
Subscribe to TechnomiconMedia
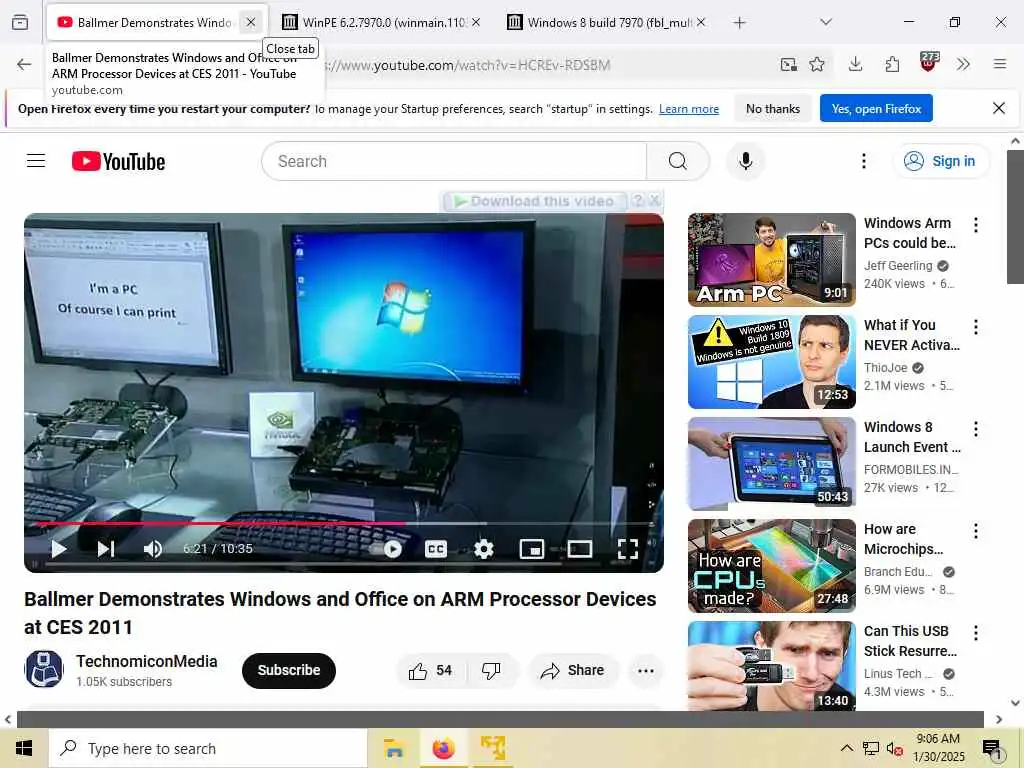tap(289, 670)
